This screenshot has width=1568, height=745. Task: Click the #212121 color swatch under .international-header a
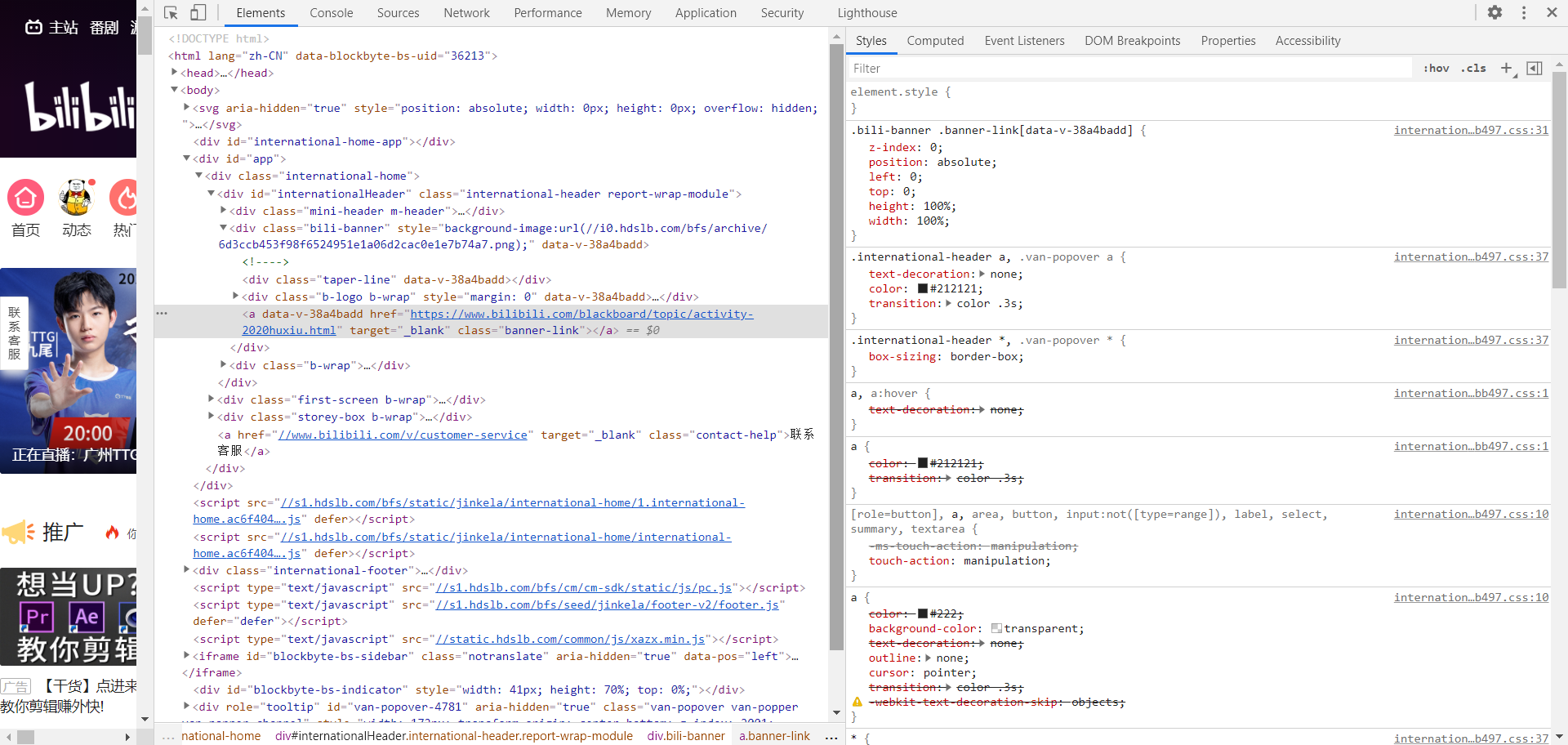pos(923,289)
